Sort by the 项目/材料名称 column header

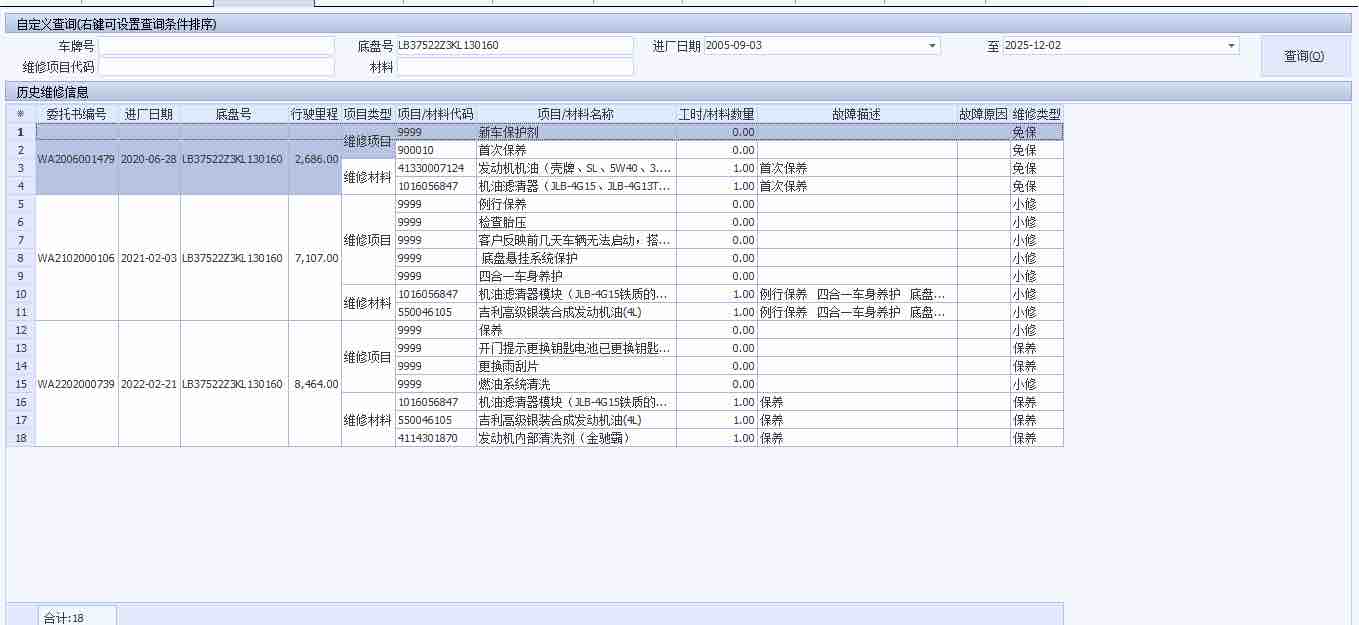[576, 115]
